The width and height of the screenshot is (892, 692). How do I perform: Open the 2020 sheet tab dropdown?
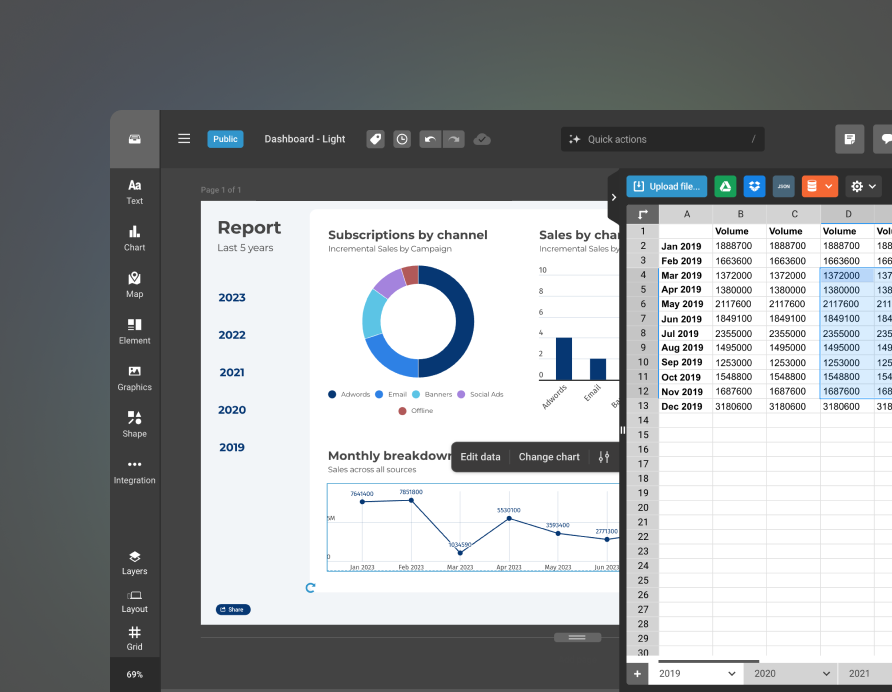pyautogui.click(x=826, y=674)
